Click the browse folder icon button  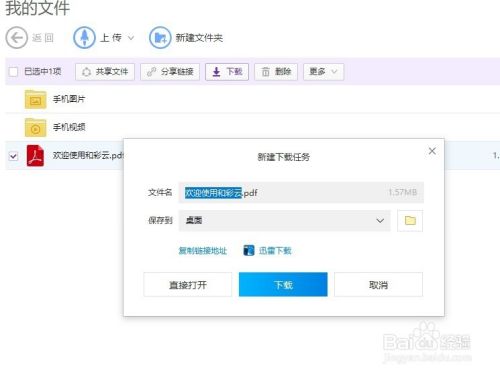pyautogui.click(x=410, y=221)
